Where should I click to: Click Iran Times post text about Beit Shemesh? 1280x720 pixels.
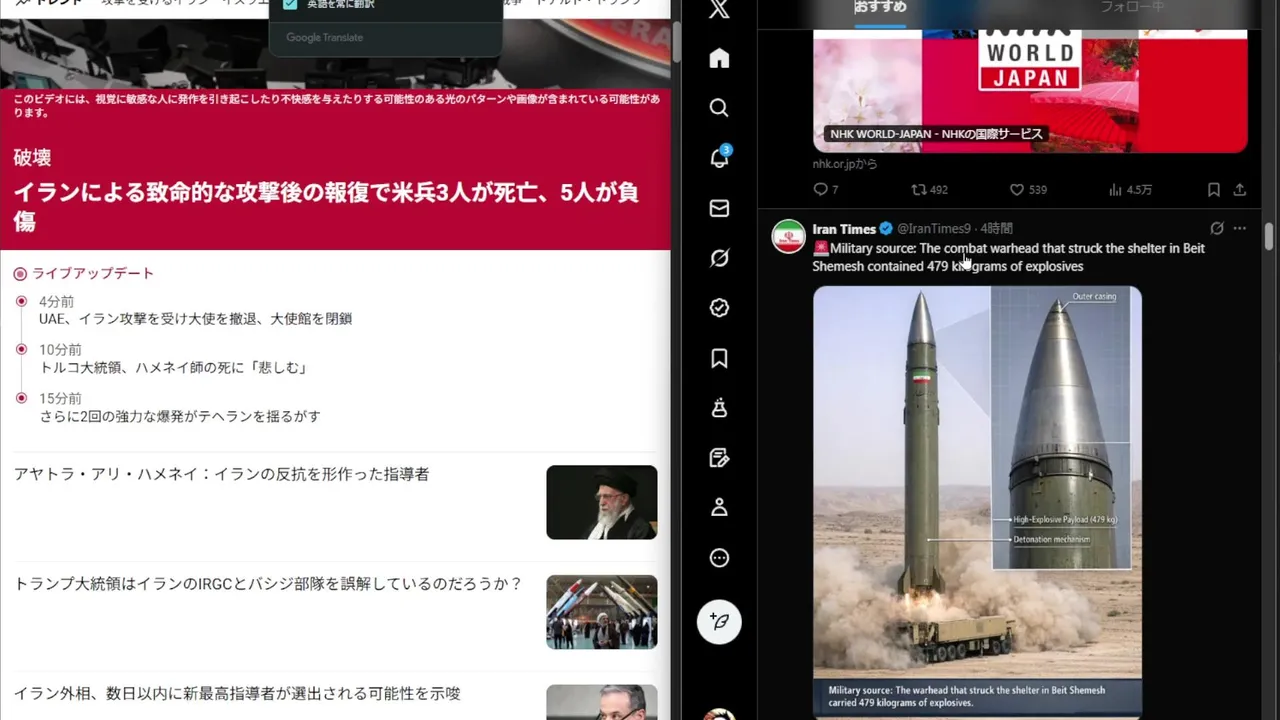pyautogui.click(x=1008, y=257)
